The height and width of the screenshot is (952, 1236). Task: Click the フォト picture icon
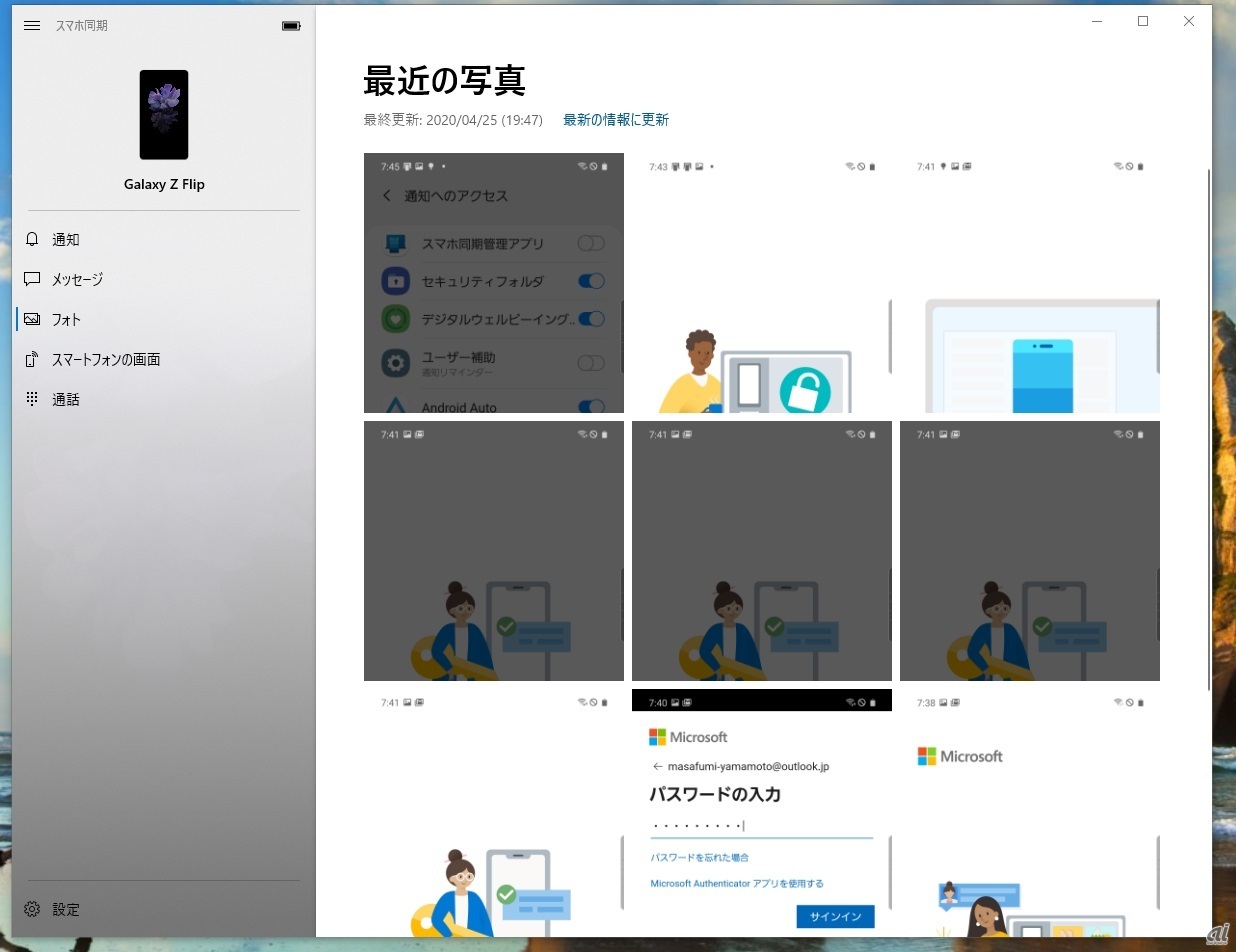pyautogui.click(x=32, y=320)
